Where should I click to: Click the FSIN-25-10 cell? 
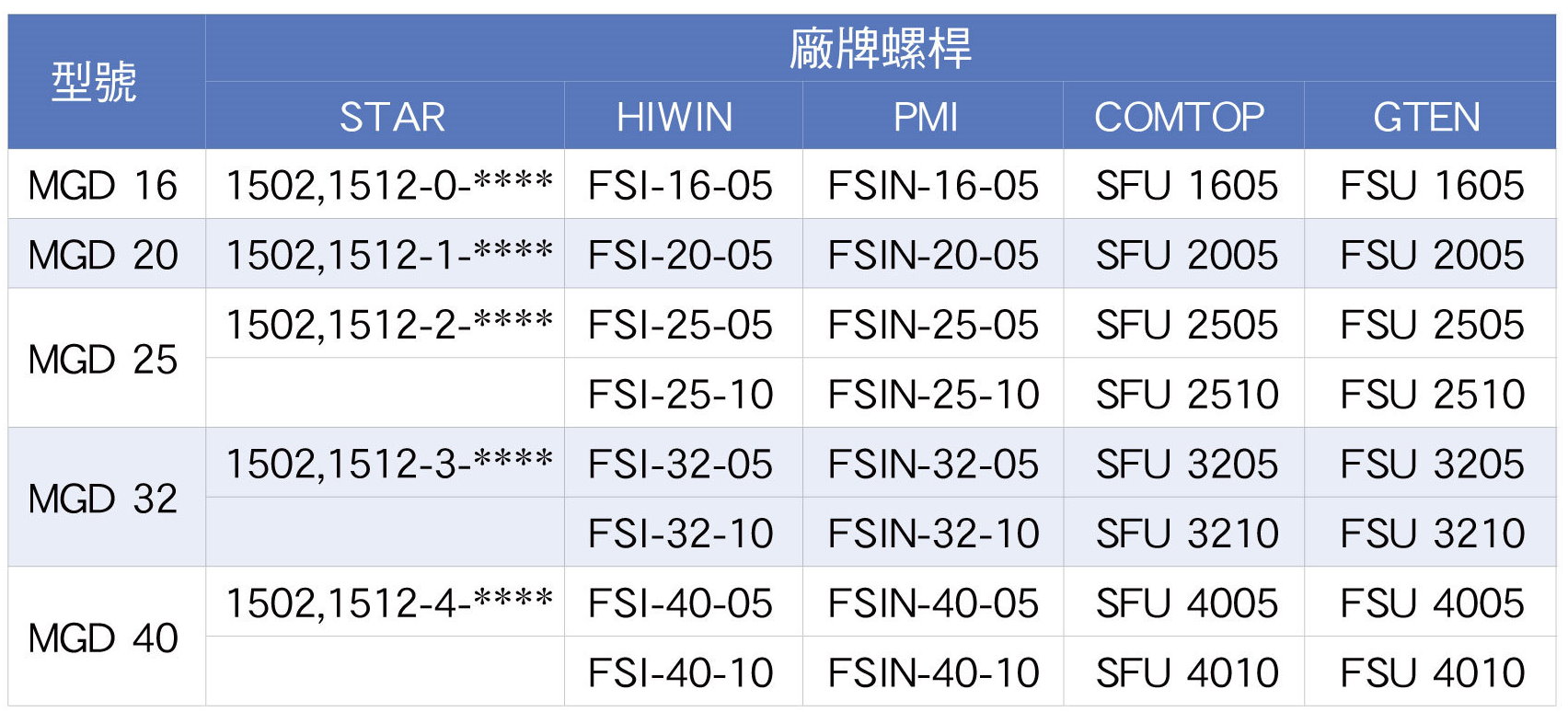pyautogui.click(x=933, y=395)
